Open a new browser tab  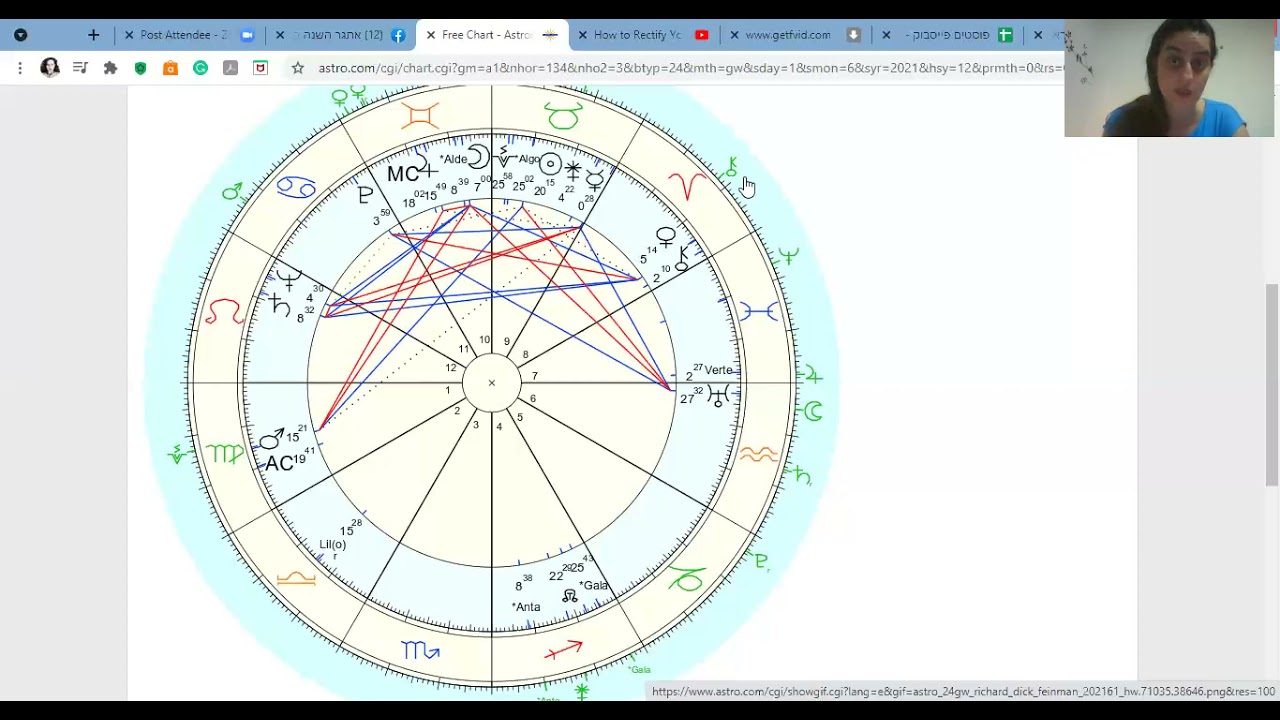pyautogui.click(x=93, y=35)
